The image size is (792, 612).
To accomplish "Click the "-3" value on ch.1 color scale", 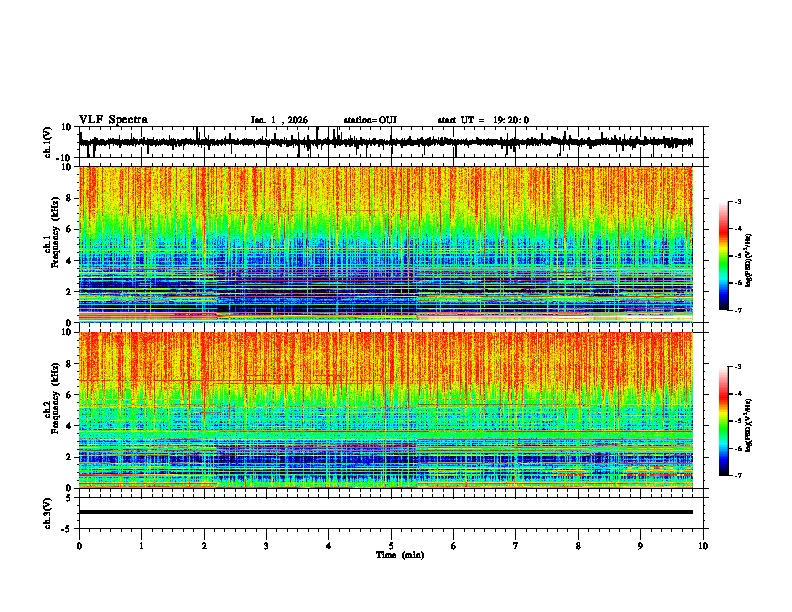I will pyautogui.click(x=738, y=202).
